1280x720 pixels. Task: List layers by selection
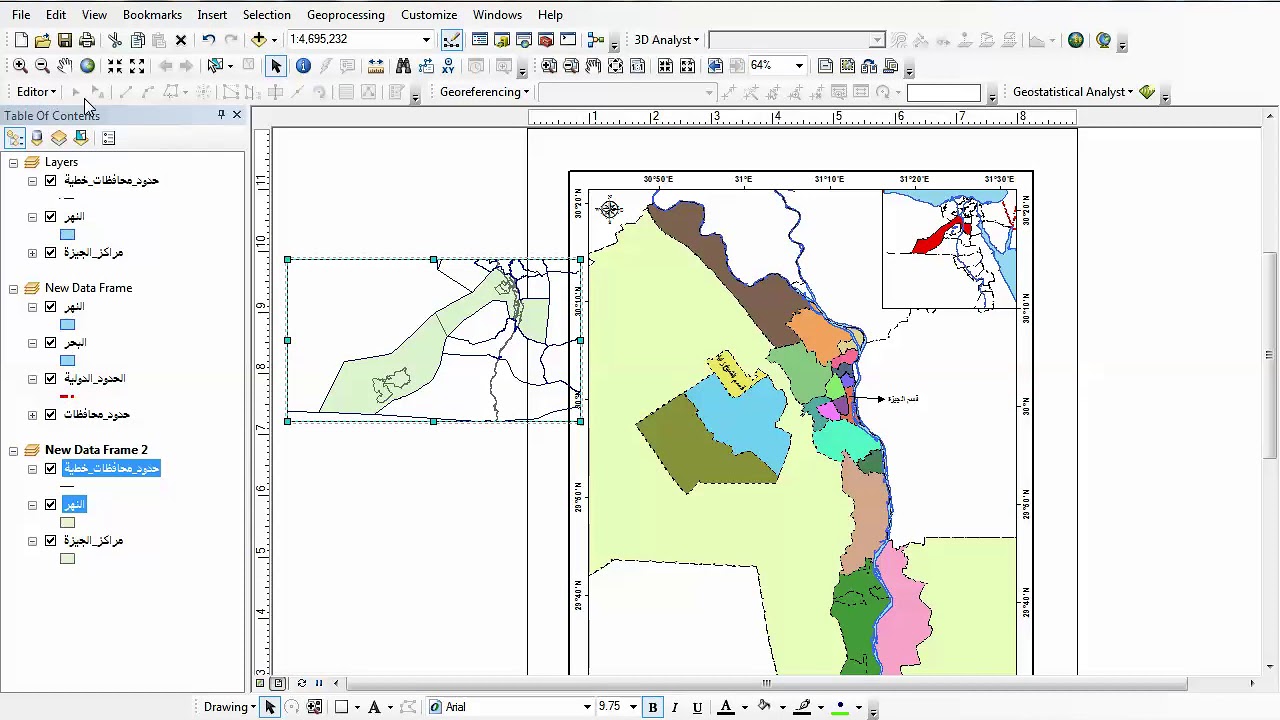(x=81, y=138)
